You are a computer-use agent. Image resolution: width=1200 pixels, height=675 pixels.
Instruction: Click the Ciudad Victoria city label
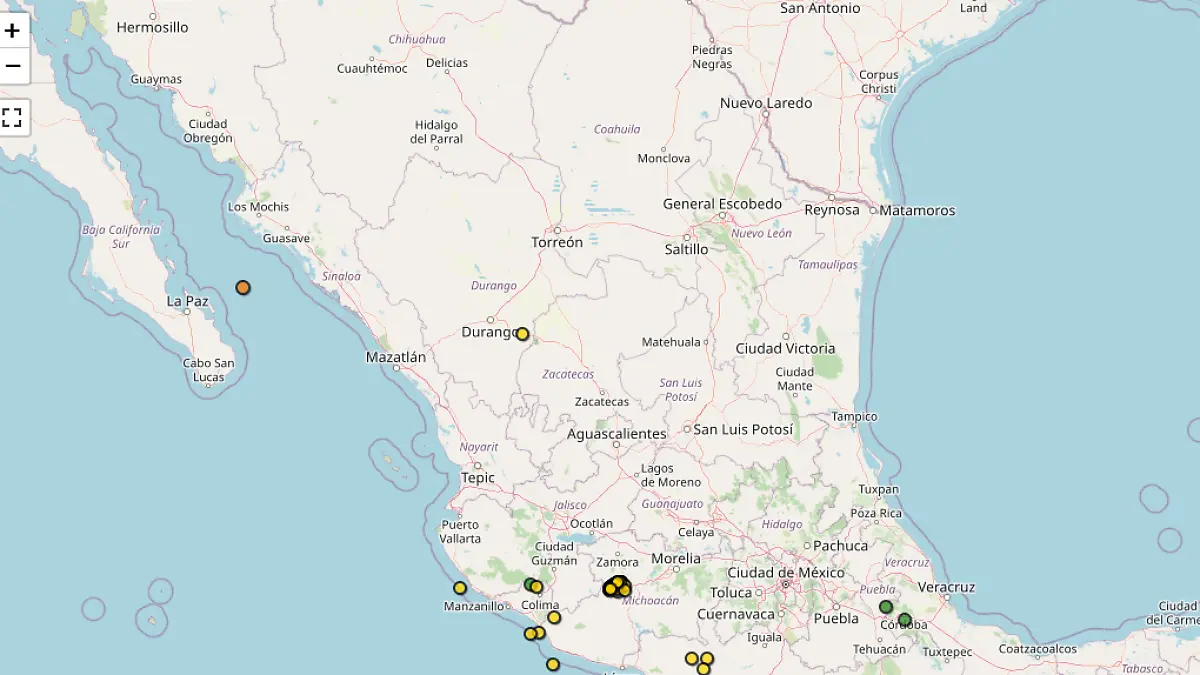tap(785, 348)
